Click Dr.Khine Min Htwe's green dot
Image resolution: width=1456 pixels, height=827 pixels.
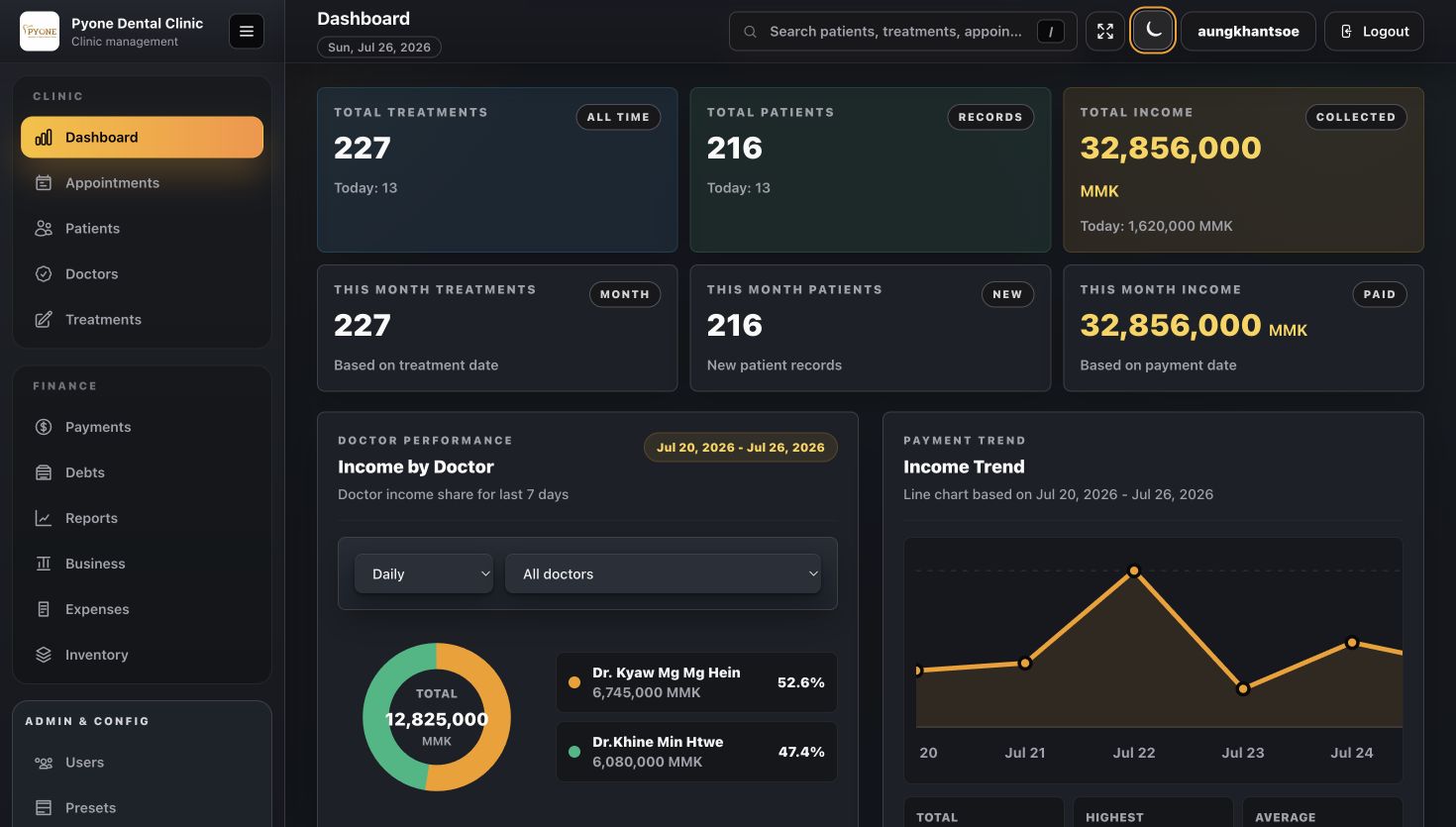pos(574,752)
